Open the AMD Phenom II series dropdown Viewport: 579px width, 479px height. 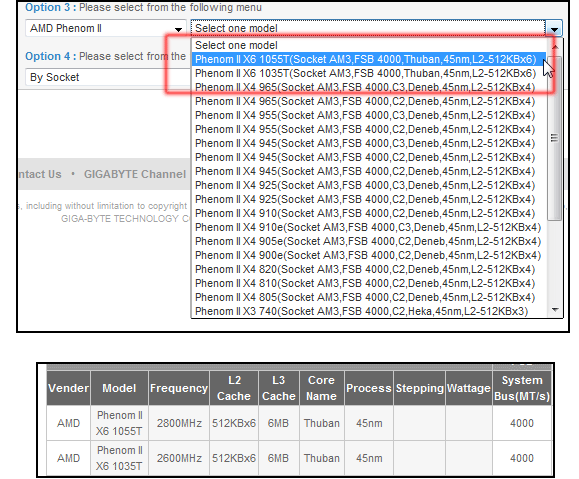(x=106, y=28)
